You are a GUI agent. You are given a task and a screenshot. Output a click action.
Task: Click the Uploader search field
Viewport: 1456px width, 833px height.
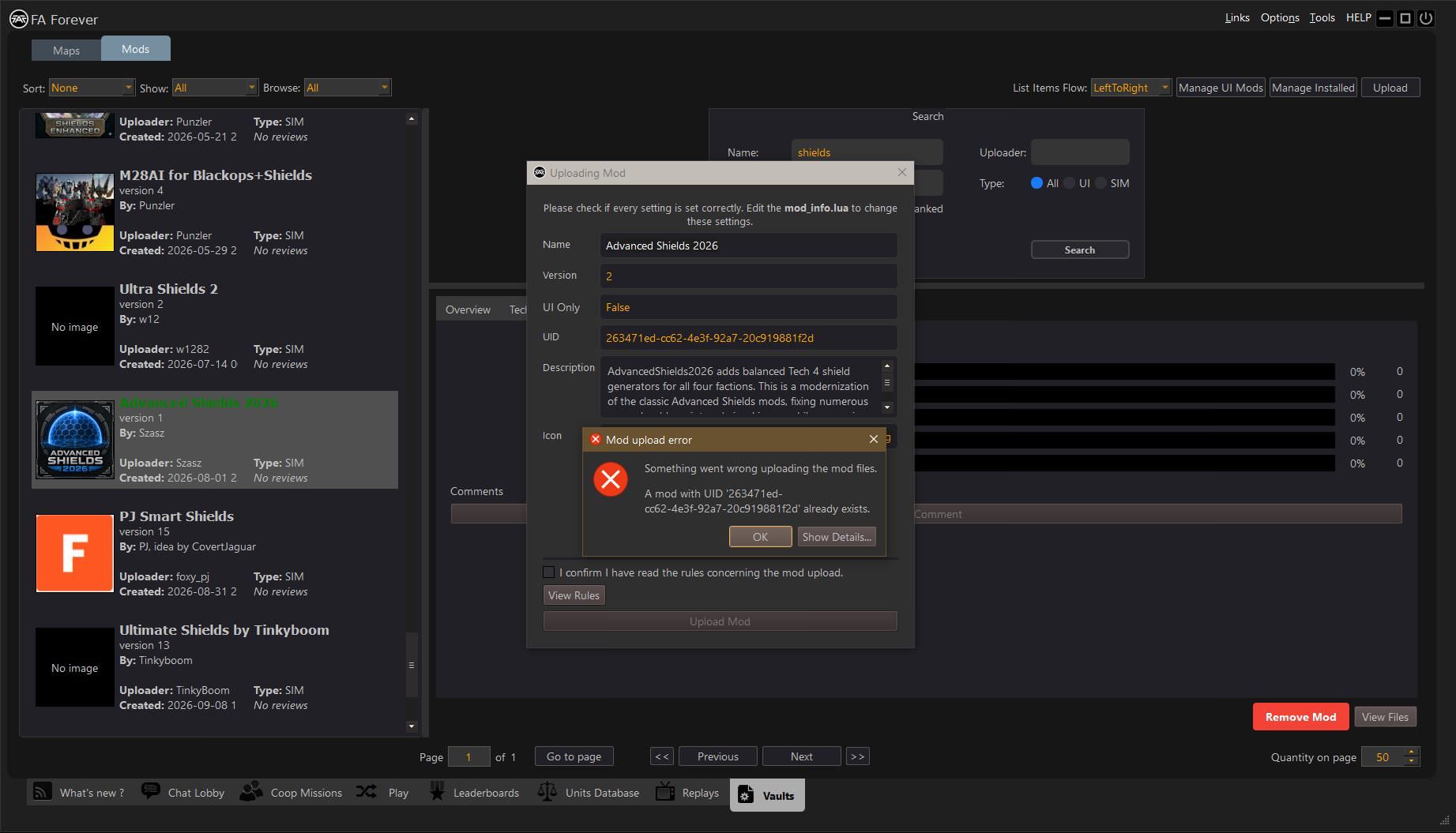pyautogui.click(x=1080, y=152)
